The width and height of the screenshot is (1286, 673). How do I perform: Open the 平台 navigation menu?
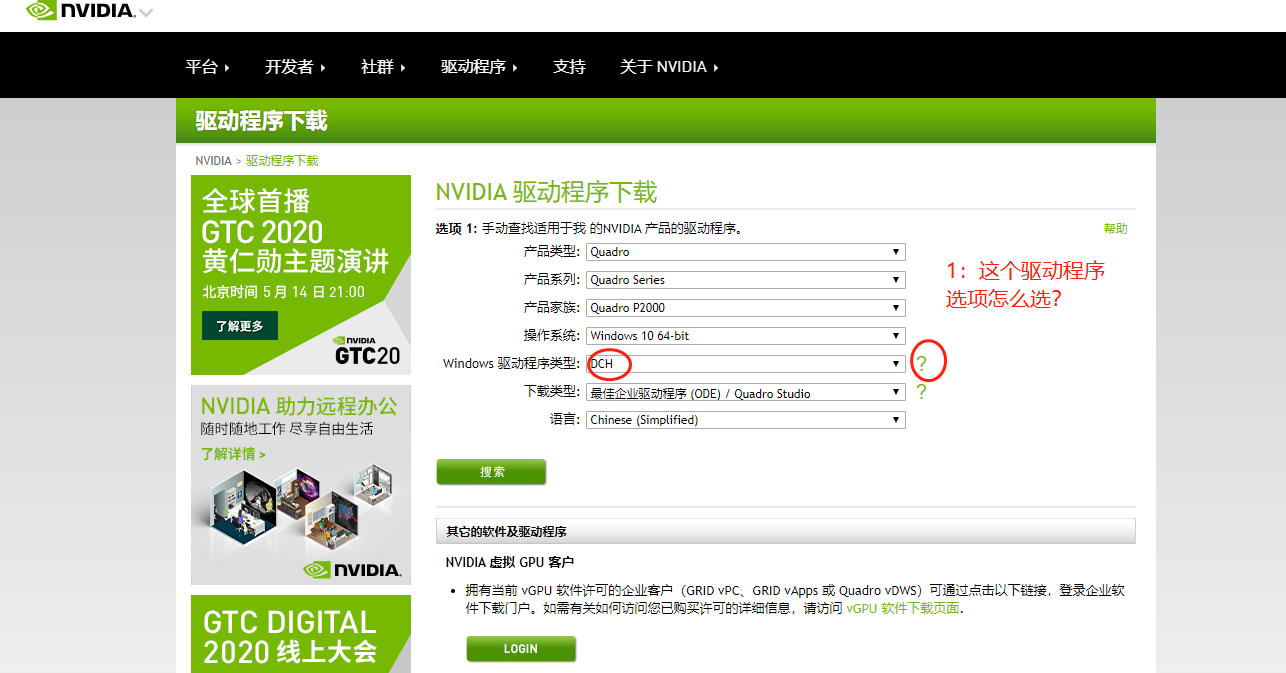point(207,67)
